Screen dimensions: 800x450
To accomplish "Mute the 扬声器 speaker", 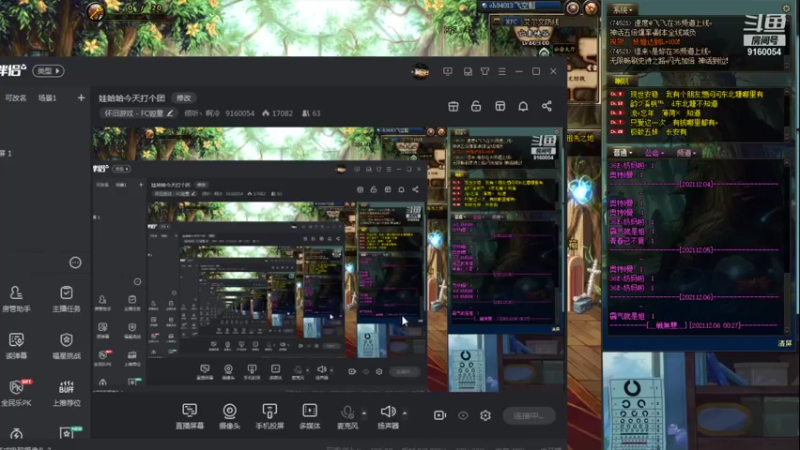I will [388, 416].
